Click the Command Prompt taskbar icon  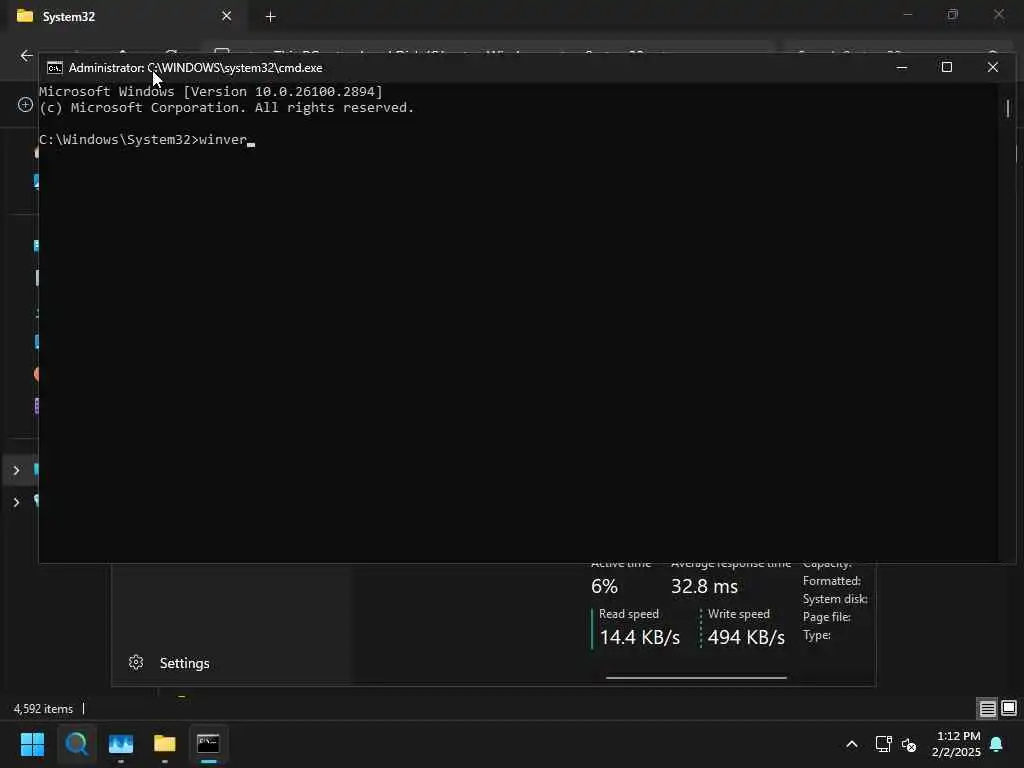click(x=208, y=744)
